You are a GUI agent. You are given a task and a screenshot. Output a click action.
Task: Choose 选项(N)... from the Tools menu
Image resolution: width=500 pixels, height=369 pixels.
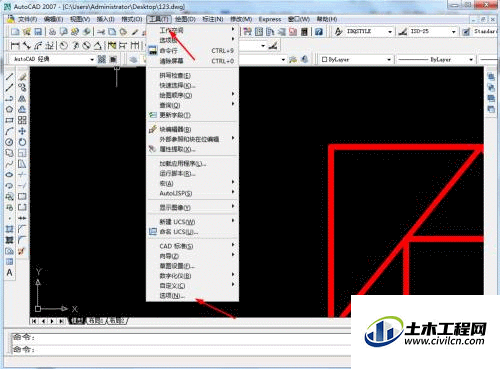[193, 296]
